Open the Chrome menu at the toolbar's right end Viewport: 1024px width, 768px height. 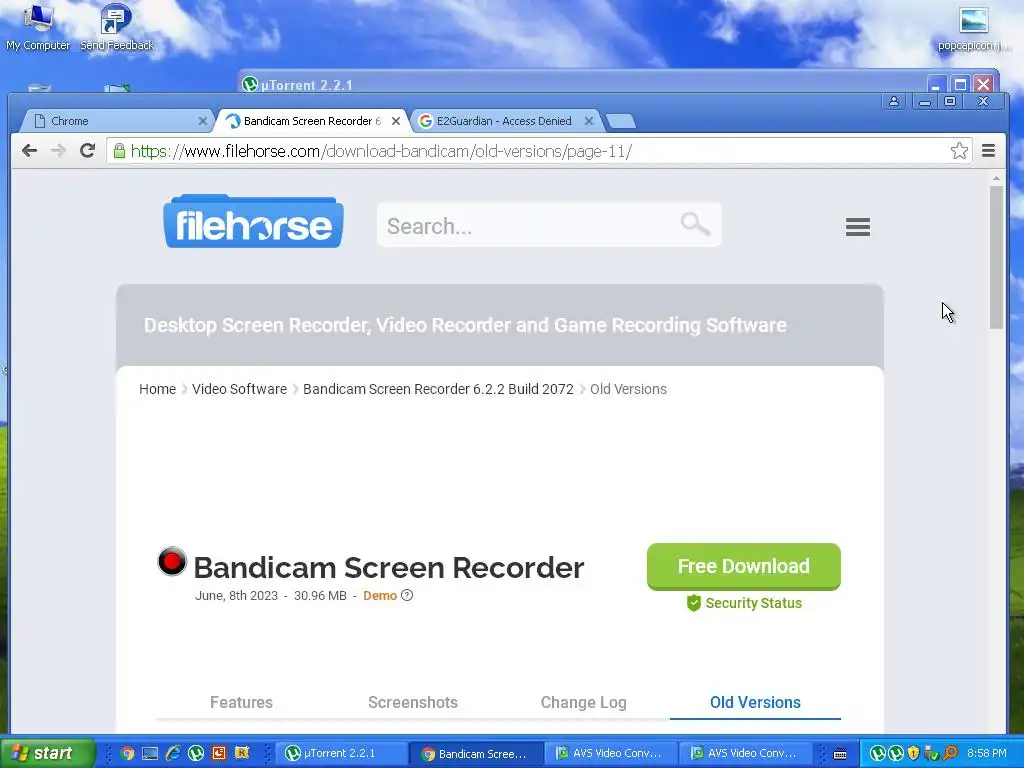(988, 151)
